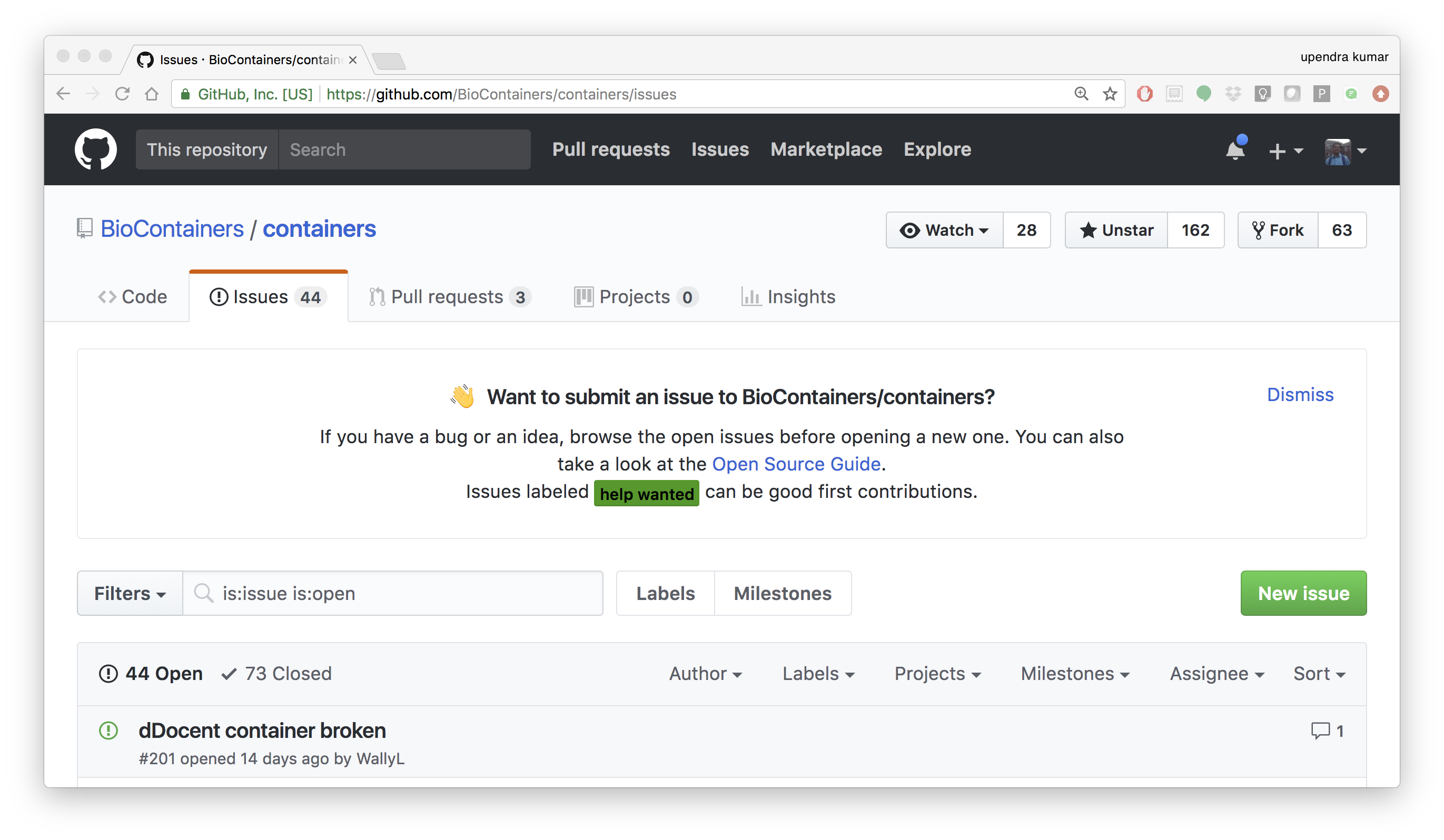Close the Issues browser tab

(353, 59)
